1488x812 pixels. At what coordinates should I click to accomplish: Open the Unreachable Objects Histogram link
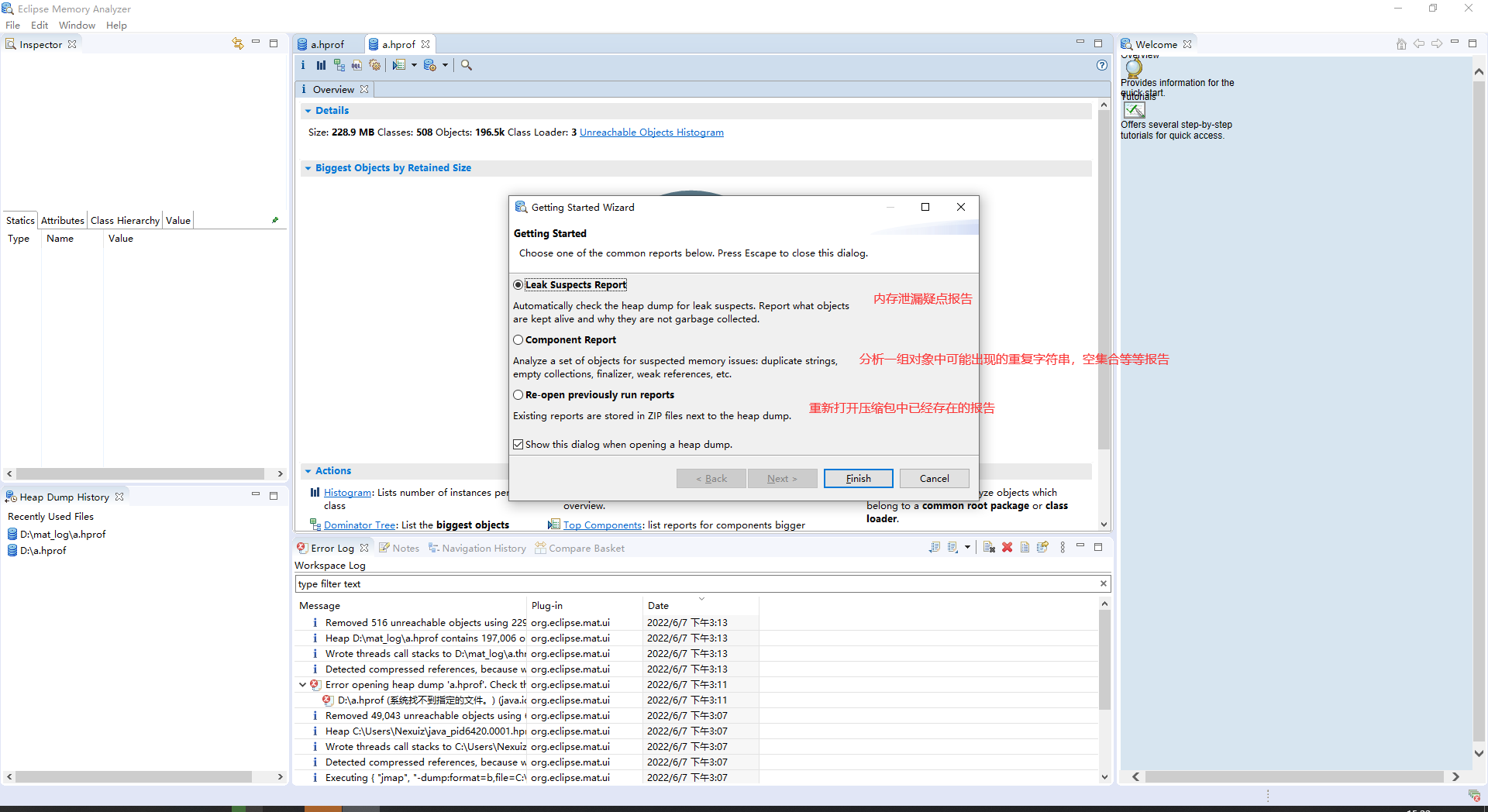click(652, 132)
